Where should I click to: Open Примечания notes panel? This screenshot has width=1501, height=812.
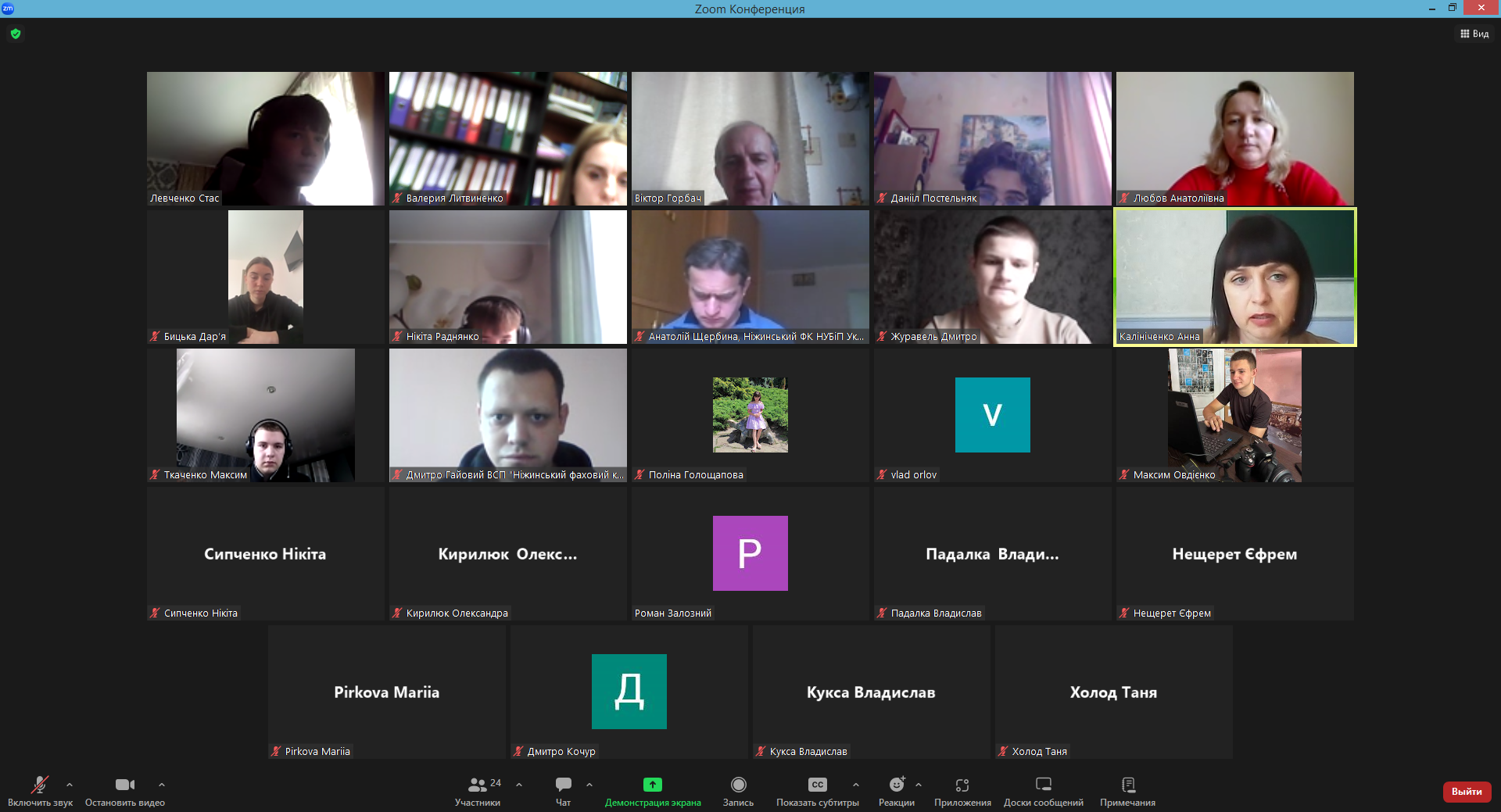1127,791
